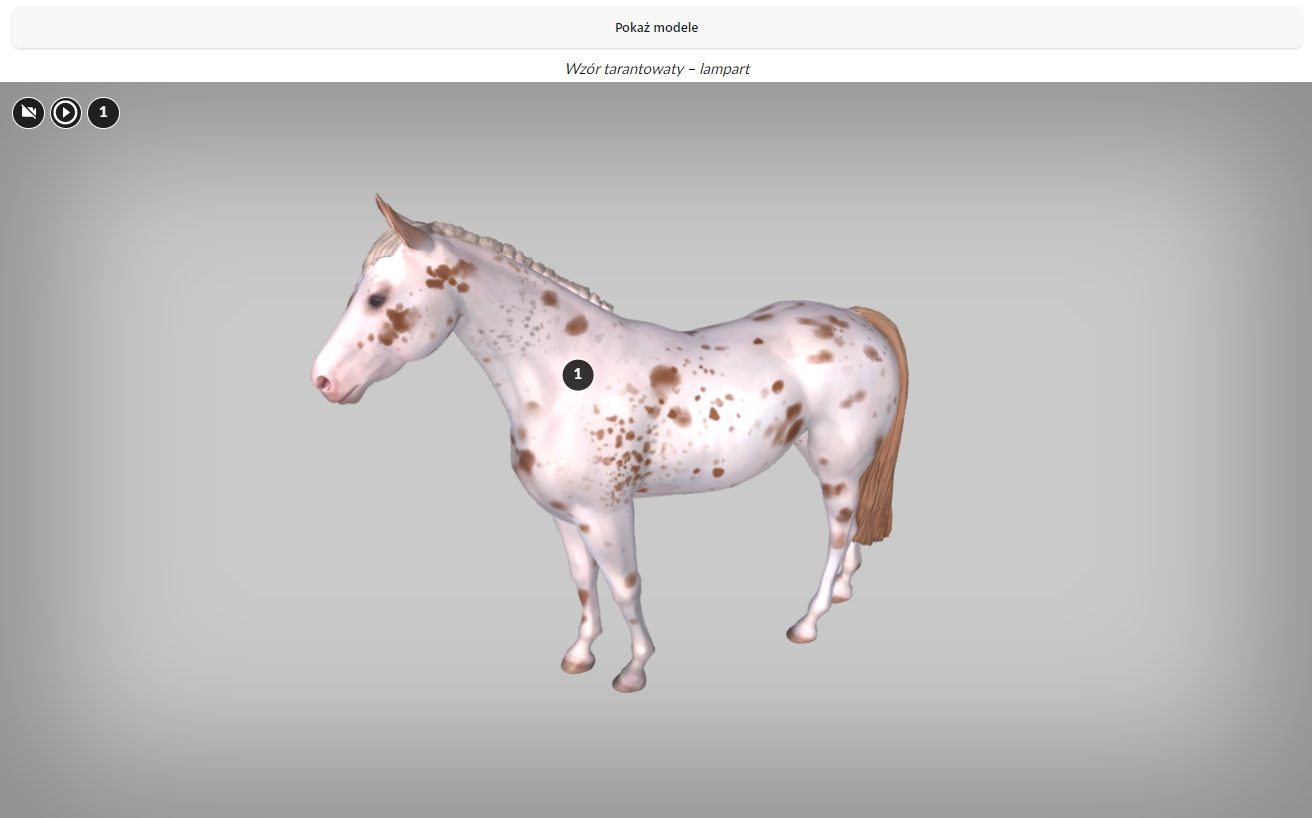1312x818 pixels.
Task: Click the horse's front hoof nearest viewer
Action: 630,680
